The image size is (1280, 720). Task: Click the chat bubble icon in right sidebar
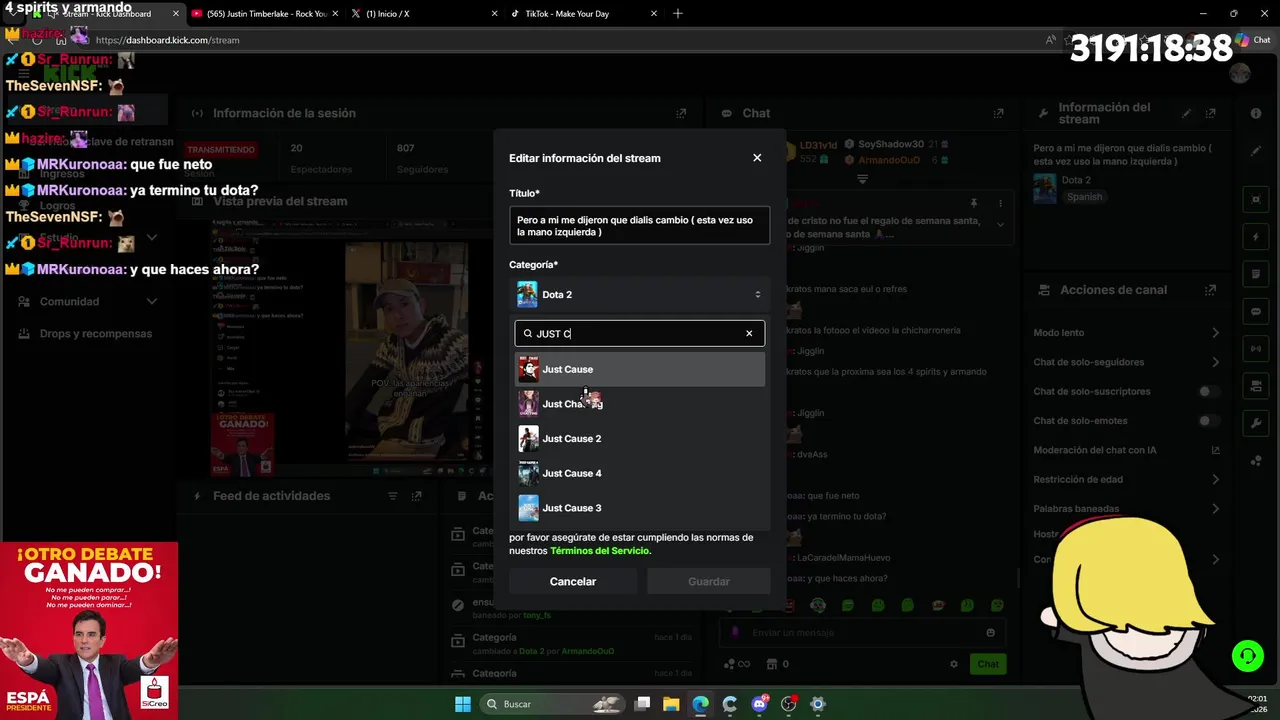click(1256, 311)
